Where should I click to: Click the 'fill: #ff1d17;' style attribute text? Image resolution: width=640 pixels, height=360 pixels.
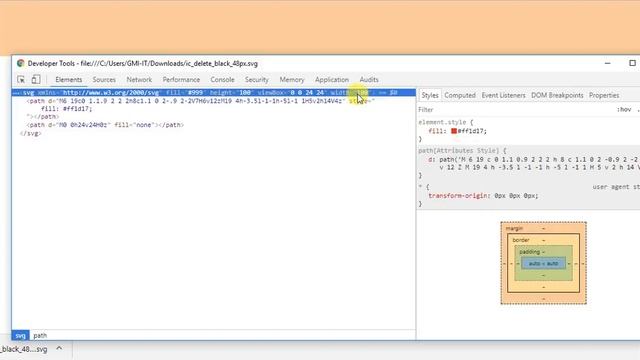[x=67, y=109]
